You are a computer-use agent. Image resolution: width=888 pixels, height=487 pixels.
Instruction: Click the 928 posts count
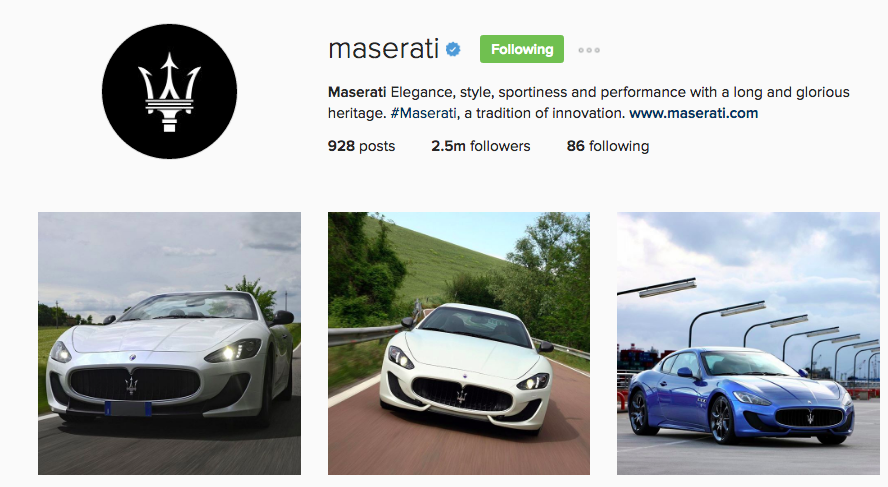[x=361, y=146]
